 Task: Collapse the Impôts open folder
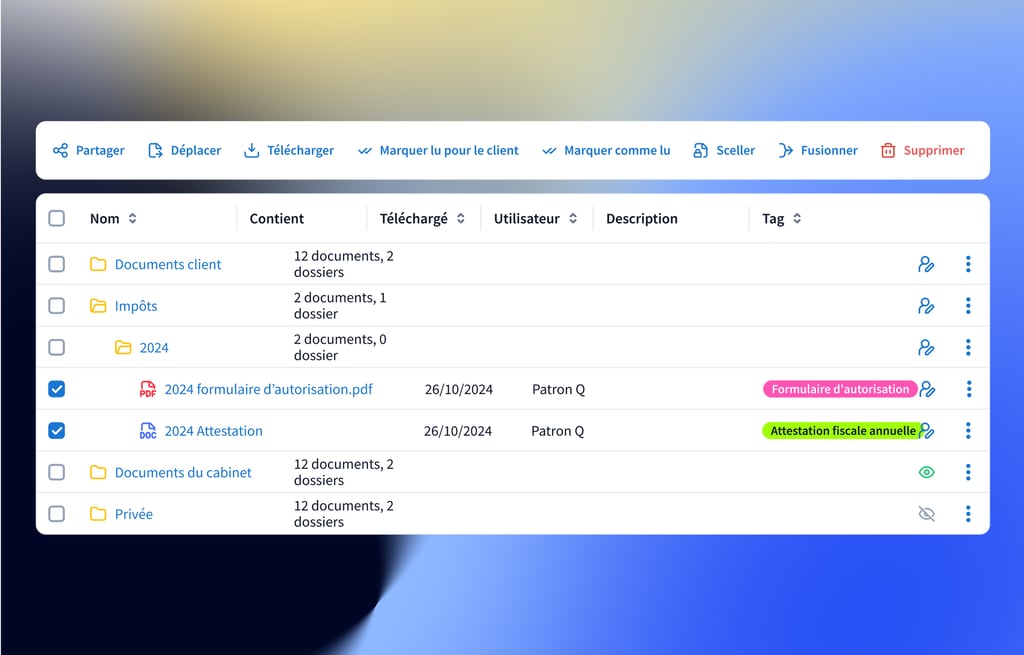click(x=98, y=306)
